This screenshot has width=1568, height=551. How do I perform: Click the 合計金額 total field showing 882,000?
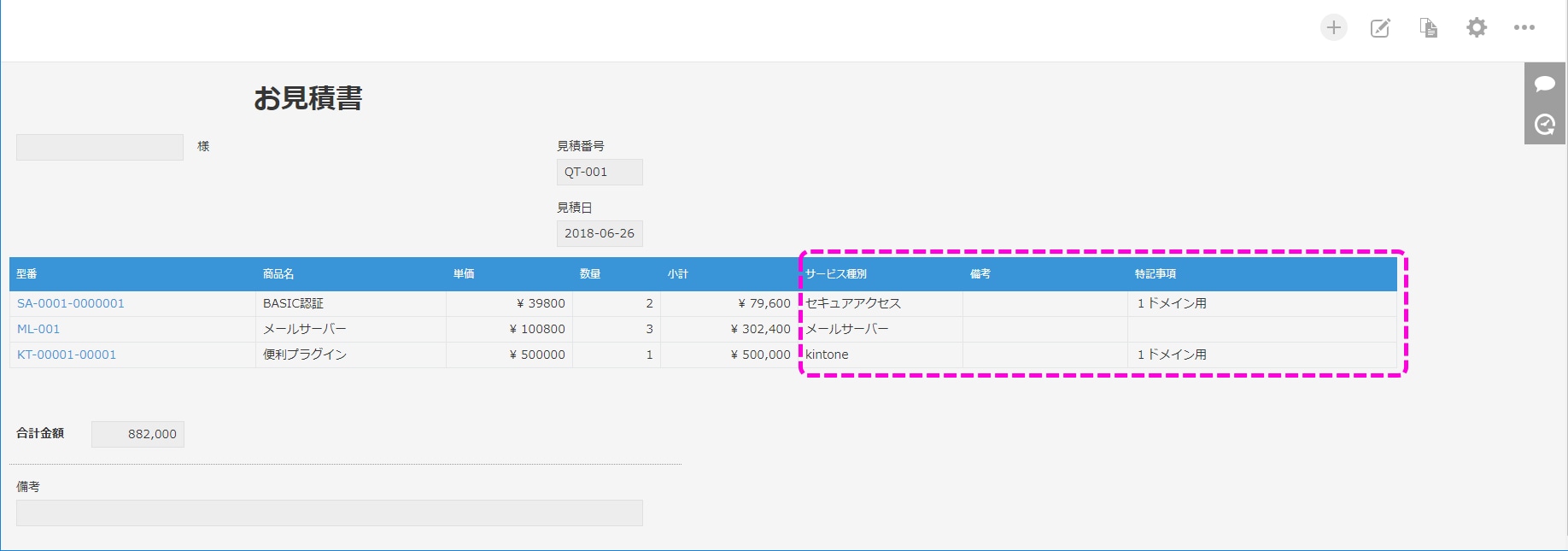[x=137, y=434]
